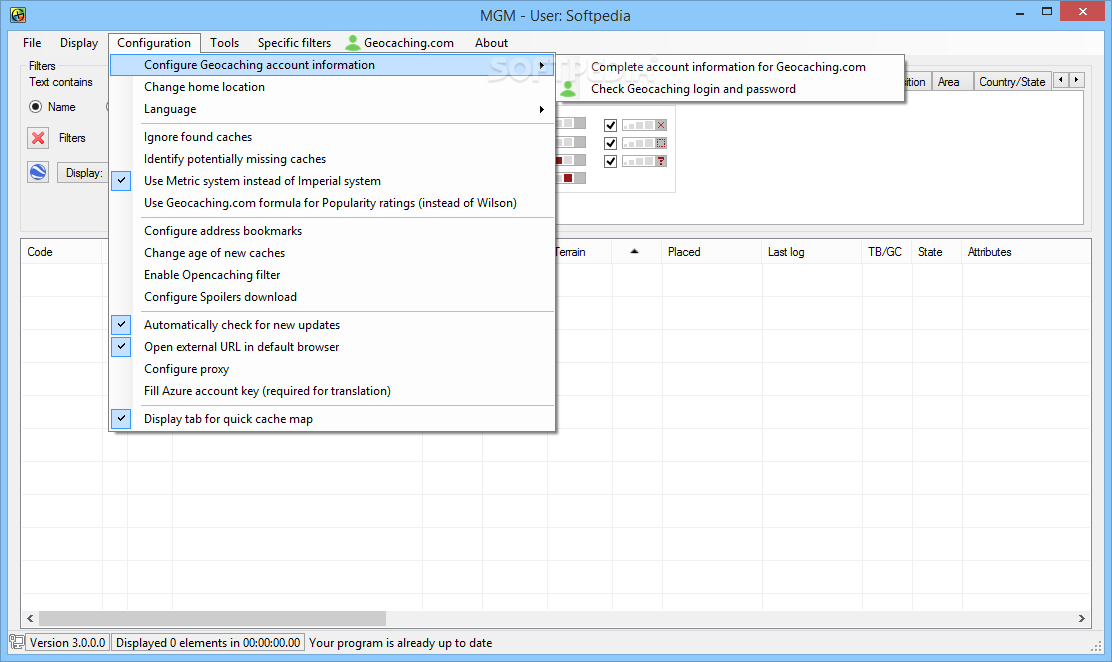Select Identify potentially missing caches
The width and height of the screenshot is (1112, 662).
pyautogui.click(x=332, y=159)
